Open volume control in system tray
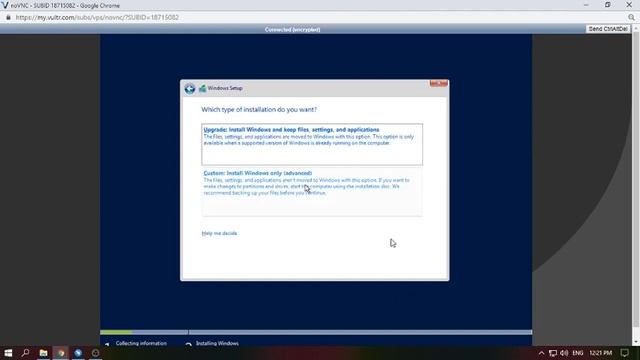Viewport: 640px width, 360px height. pos(564,353)
